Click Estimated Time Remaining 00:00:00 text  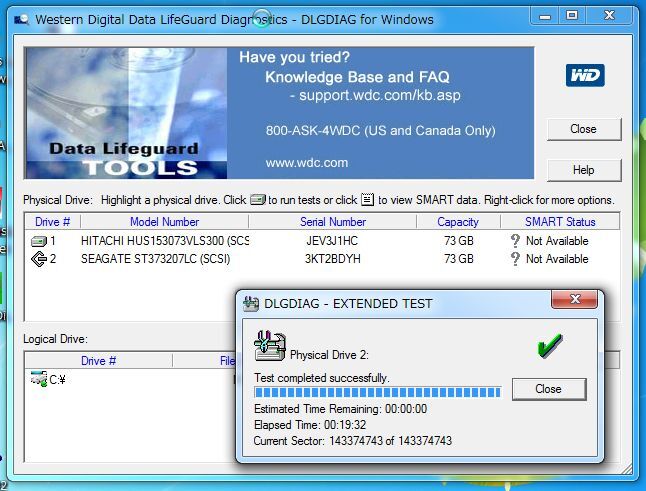(x=340, y=409)
